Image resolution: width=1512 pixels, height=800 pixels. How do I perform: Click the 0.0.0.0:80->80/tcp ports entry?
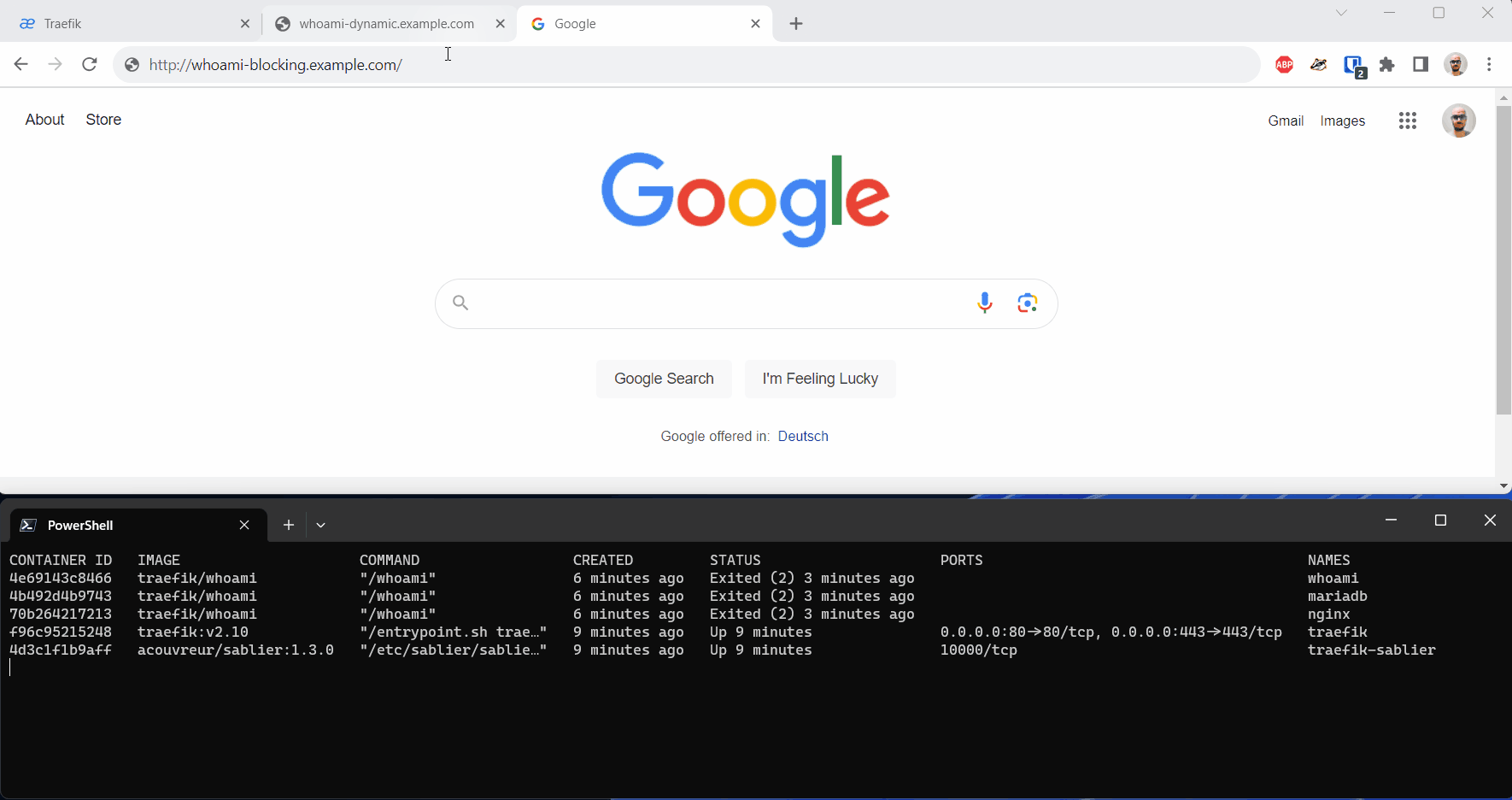click(1017, 632)
